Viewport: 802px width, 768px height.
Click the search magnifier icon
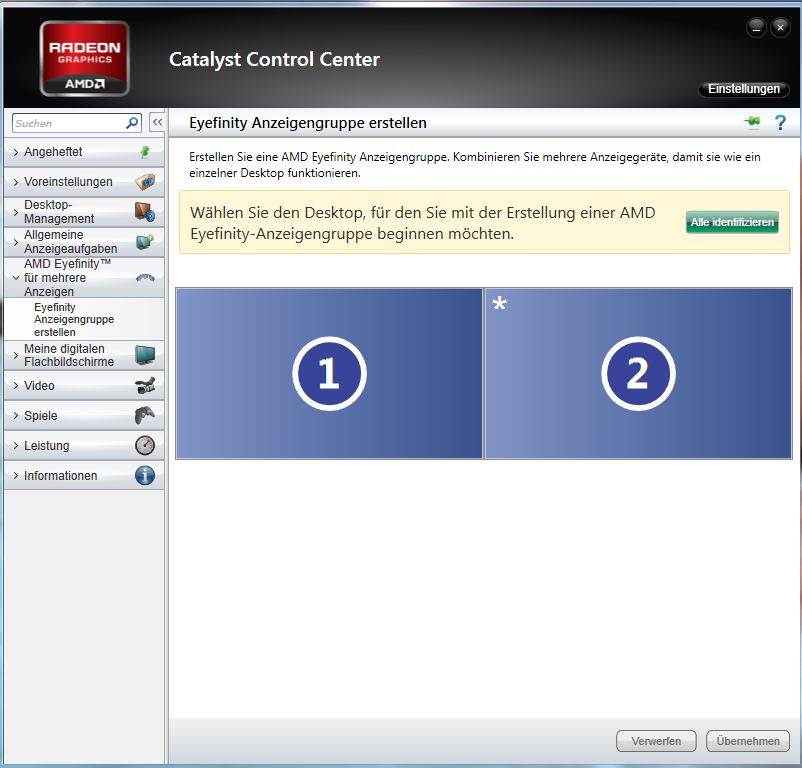(132, 123)
